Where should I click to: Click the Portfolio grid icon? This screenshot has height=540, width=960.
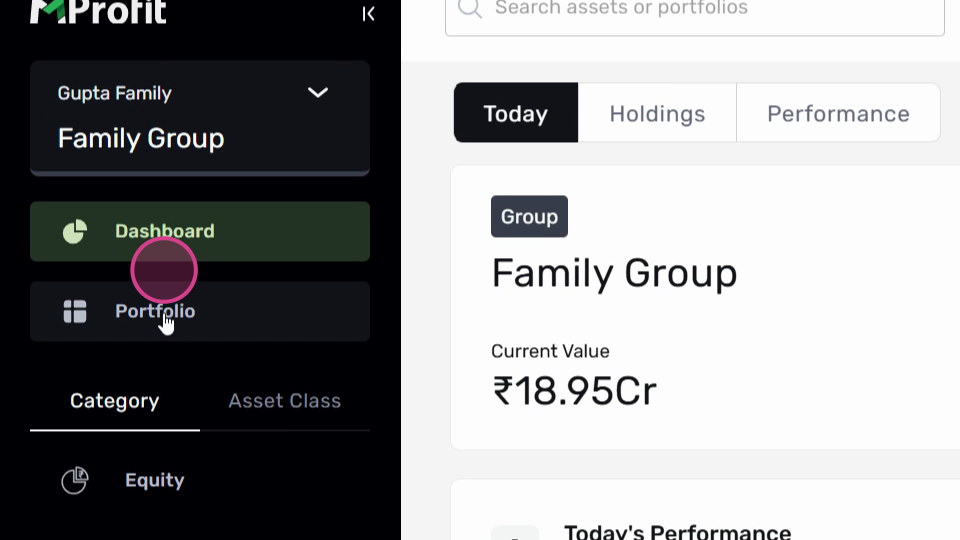(x=75, y=311)
